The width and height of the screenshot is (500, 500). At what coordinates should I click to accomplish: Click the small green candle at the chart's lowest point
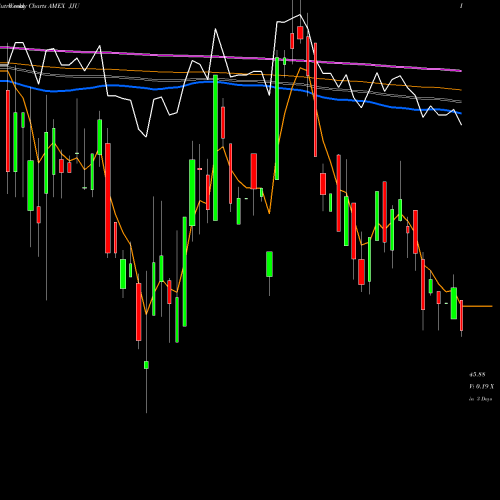pos(146,365)
